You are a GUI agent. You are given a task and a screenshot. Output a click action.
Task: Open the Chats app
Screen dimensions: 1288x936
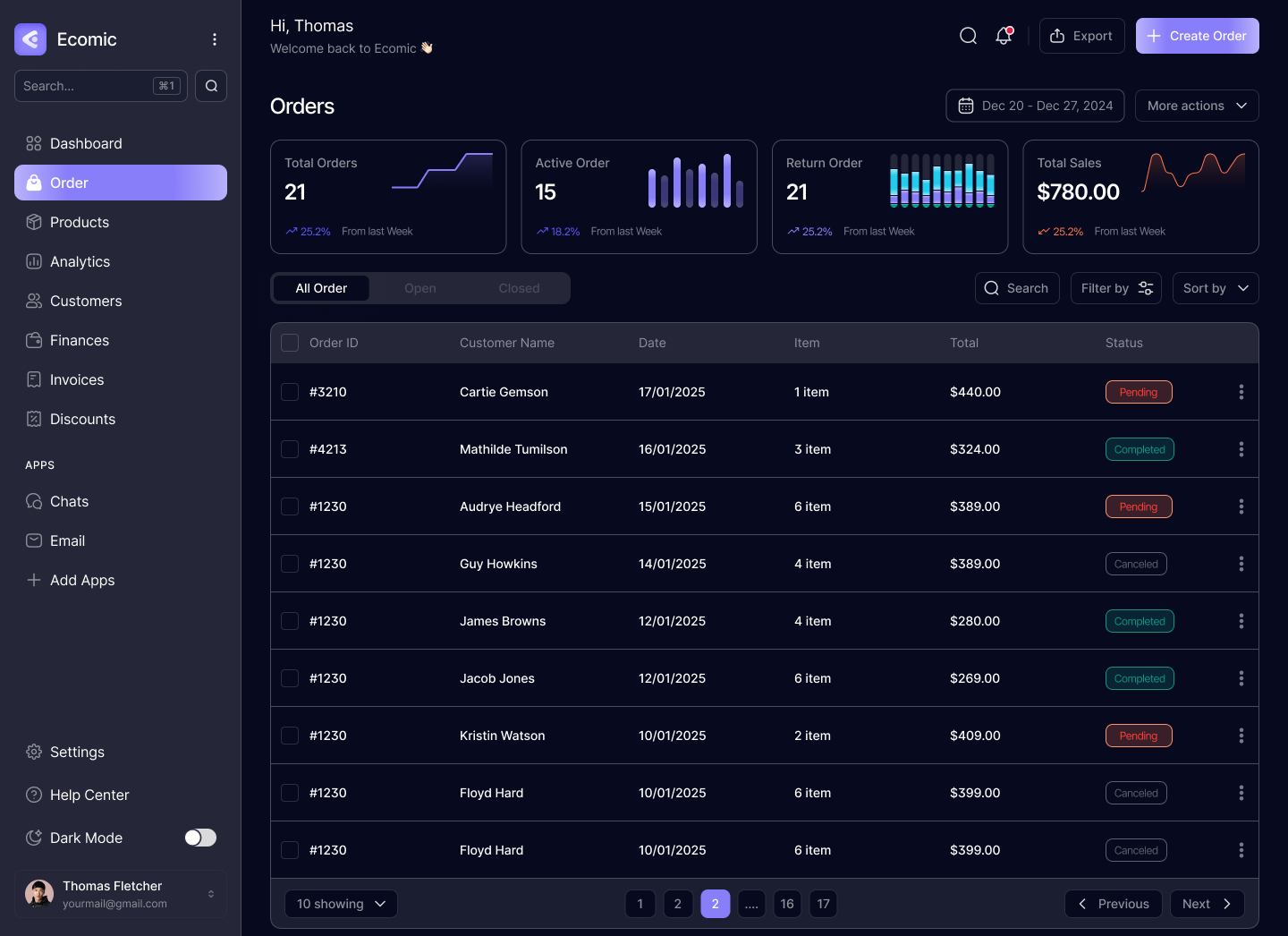coord(69,501)
